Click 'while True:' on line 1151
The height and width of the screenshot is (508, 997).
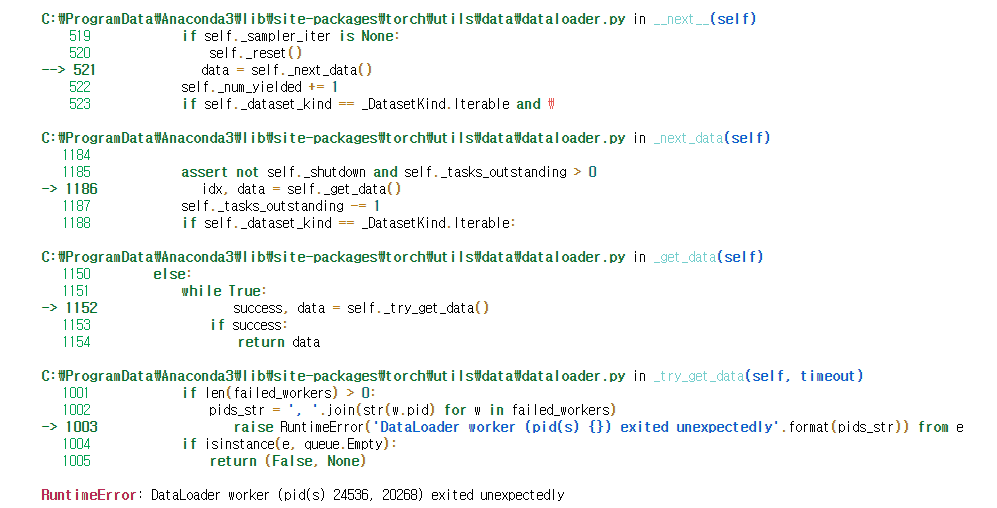click(224, 291)
